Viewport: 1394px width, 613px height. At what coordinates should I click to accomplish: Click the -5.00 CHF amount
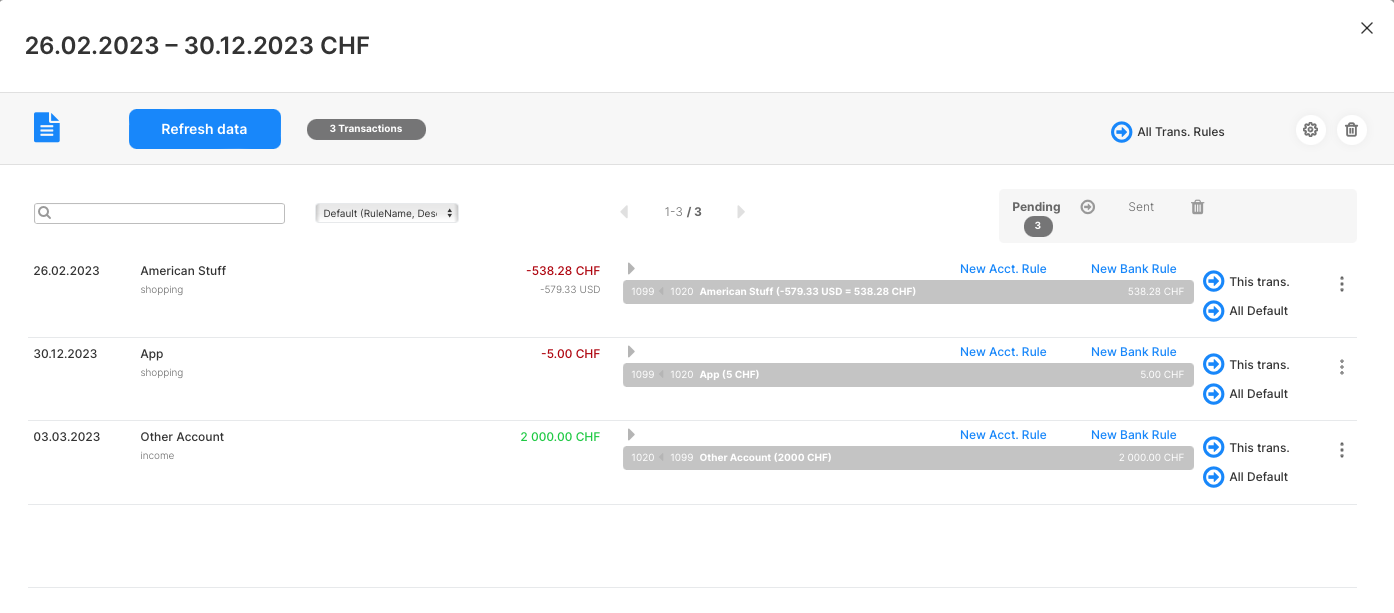[x=571, y=354]
